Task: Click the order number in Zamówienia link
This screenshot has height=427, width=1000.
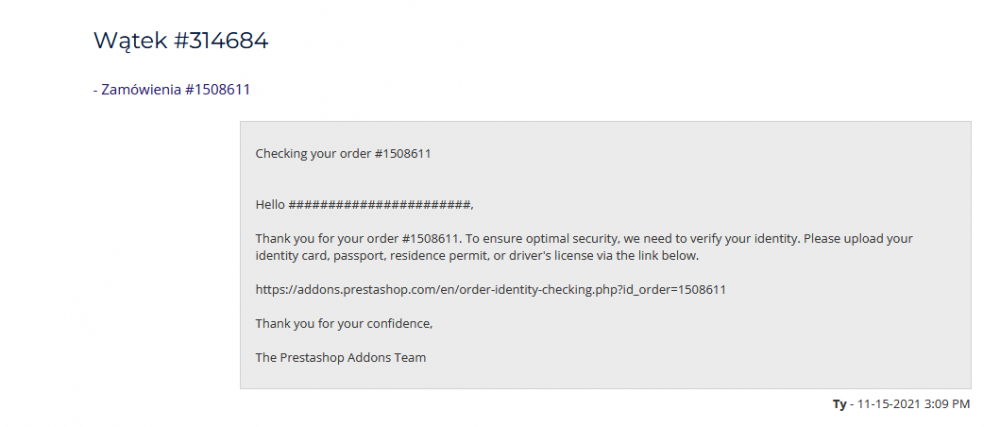Action: click(x=217, y=90)
